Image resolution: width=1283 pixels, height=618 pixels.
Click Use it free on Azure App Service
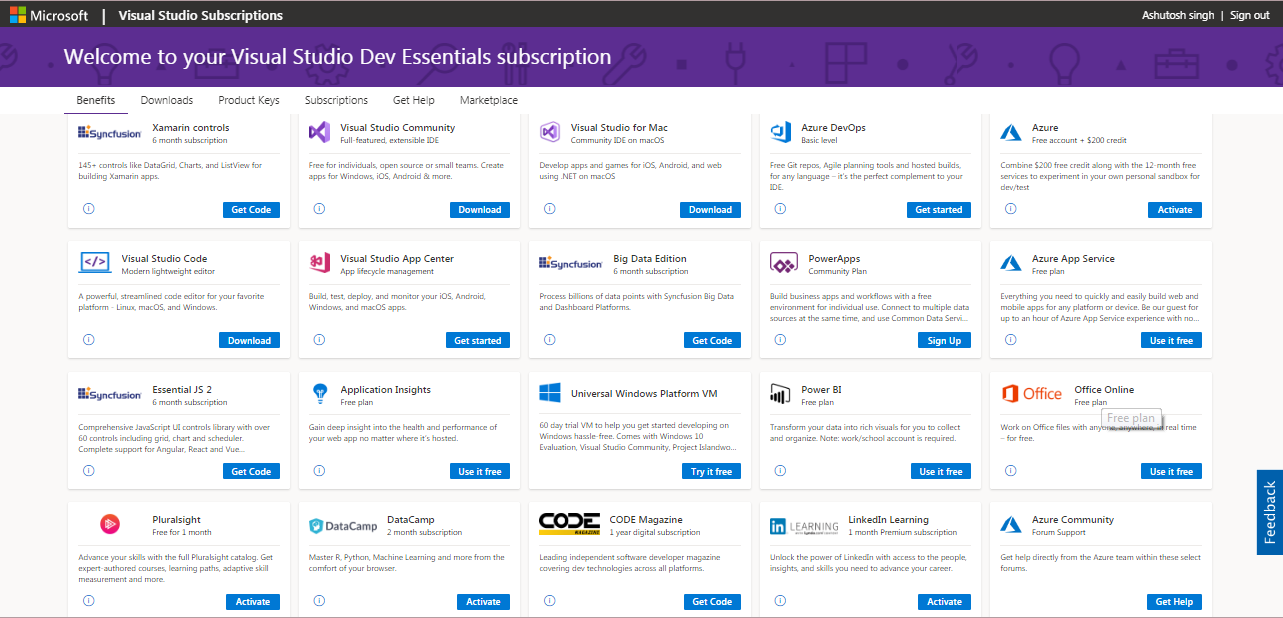[1171, 341]
